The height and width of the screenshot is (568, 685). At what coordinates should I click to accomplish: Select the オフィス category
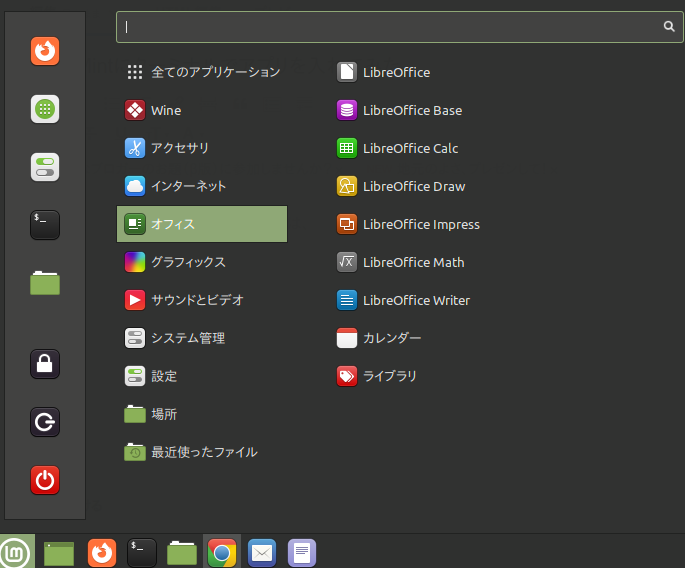(202, 224)
